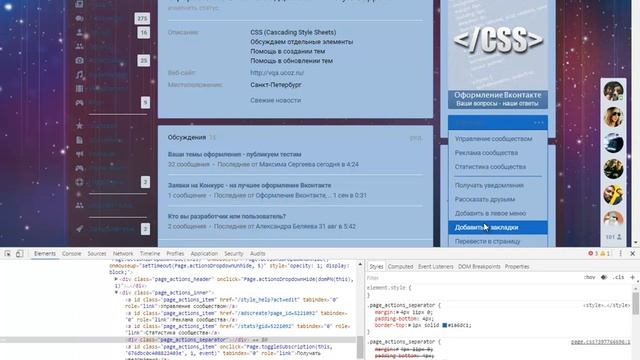640x360 pixels.
Task: Toggle the :hov element state button
Action: 589,277
